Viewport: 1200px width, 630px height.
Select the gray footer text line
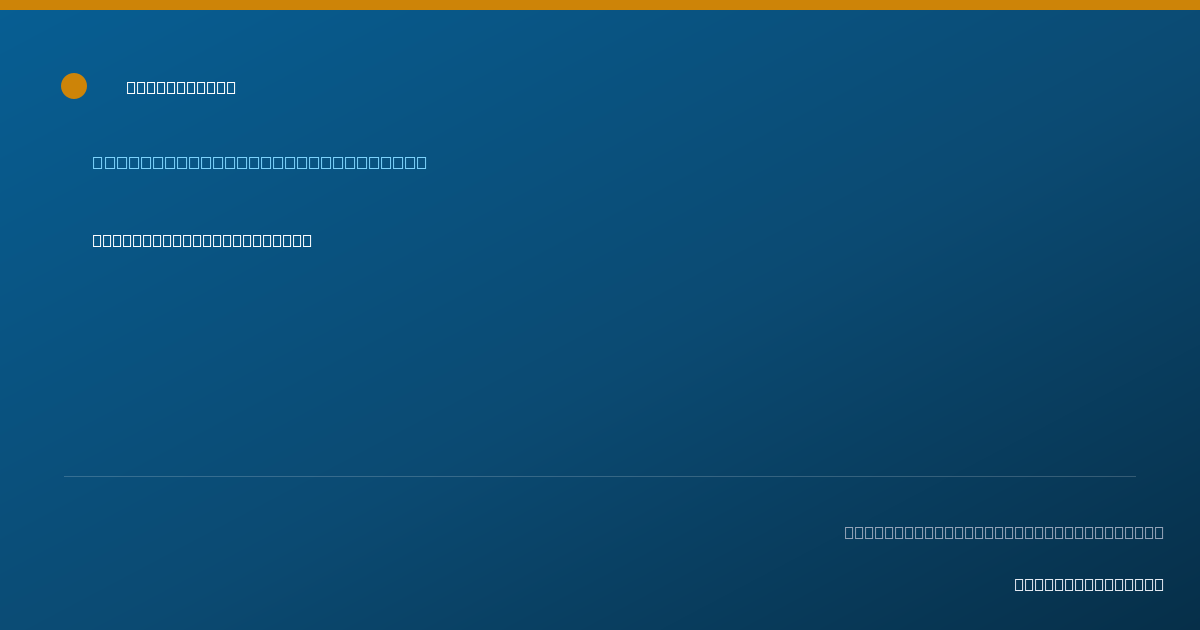(1004, 533)
